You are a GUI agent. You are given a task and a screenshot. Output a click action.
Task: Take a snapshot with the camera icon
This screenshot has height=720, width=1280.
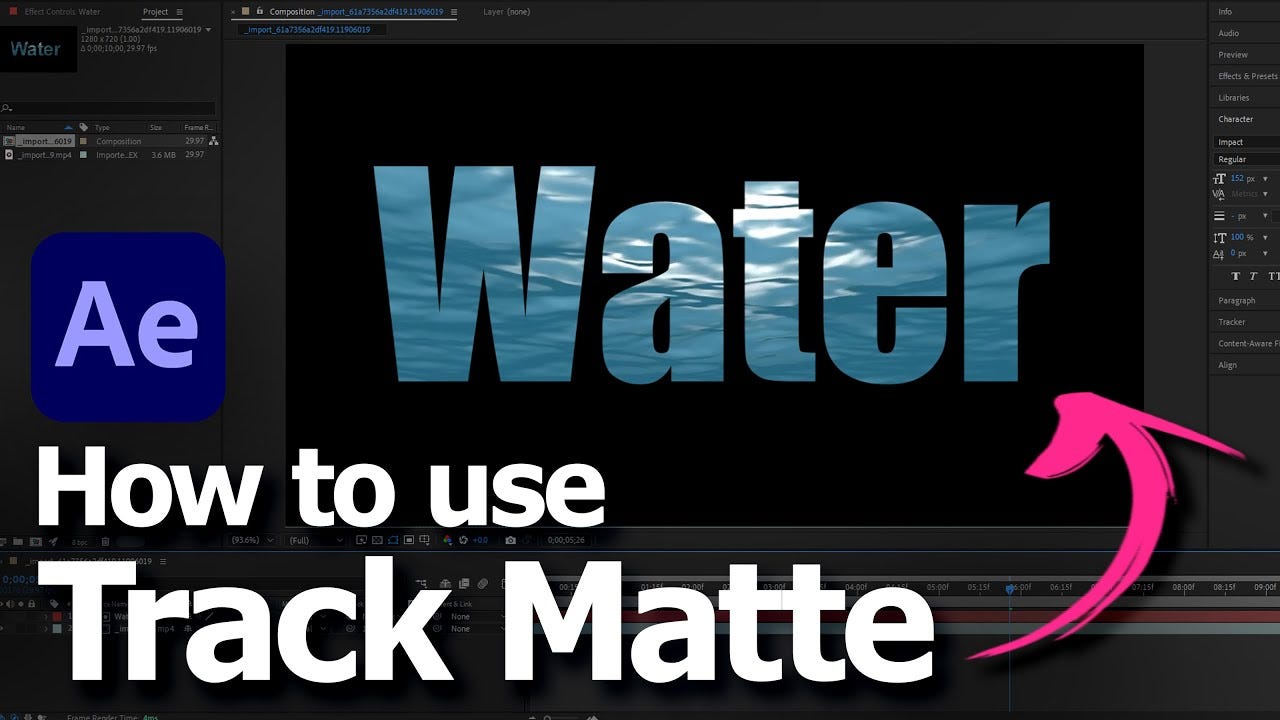(x=511, y=540)
